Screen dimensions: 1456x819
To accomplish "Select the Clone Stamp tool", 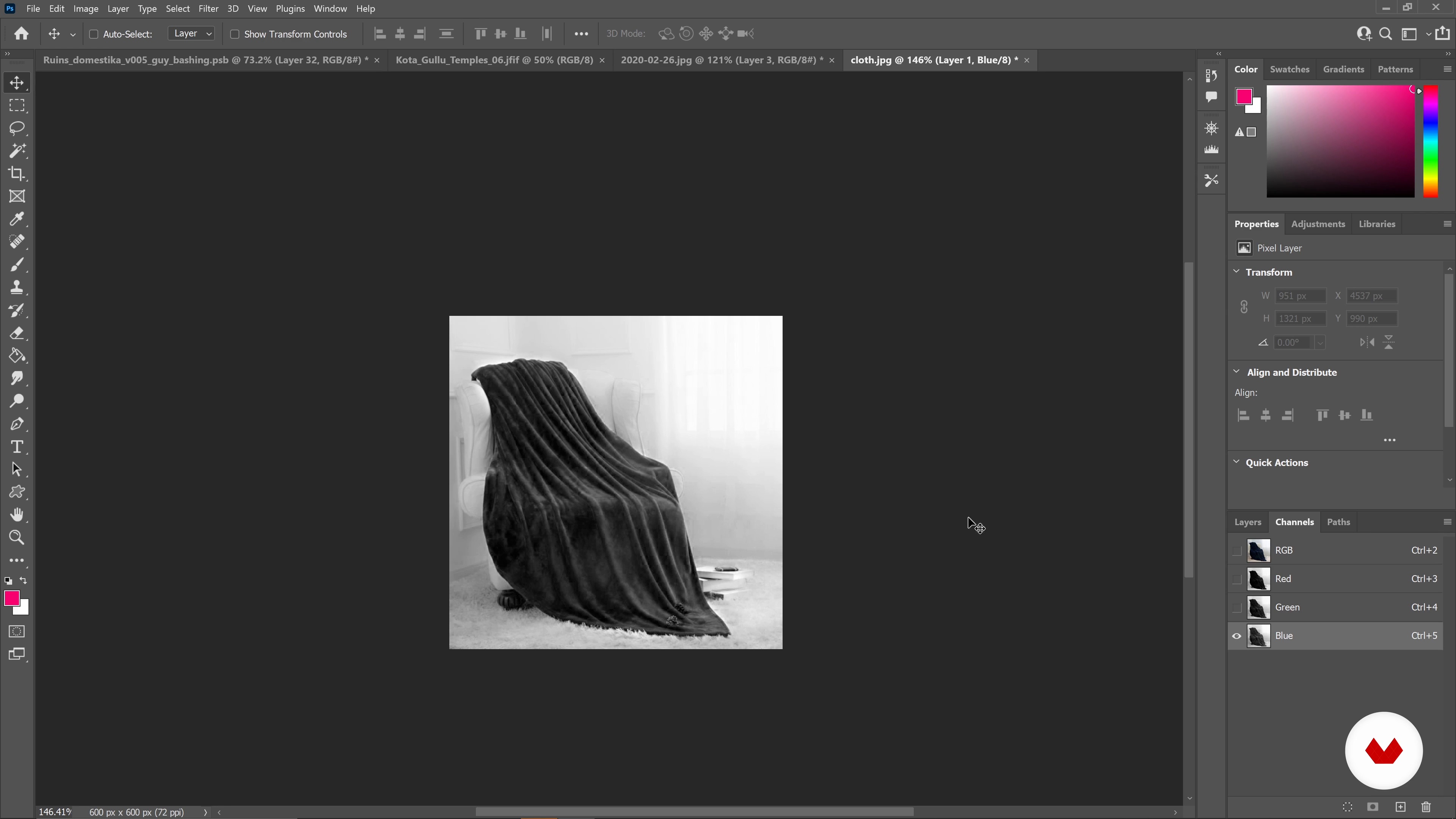I will [17, 287].
